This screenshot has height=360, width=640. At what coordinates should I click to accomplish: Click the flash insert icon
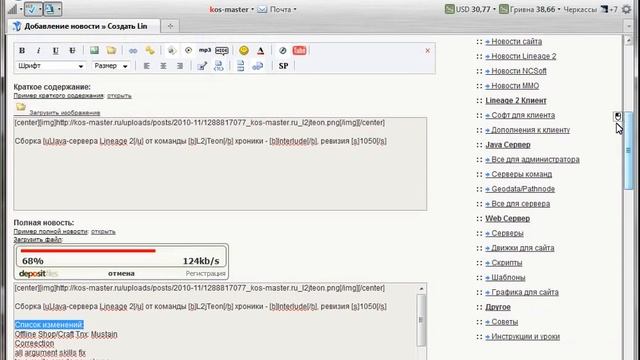click(x=282, y=51)
